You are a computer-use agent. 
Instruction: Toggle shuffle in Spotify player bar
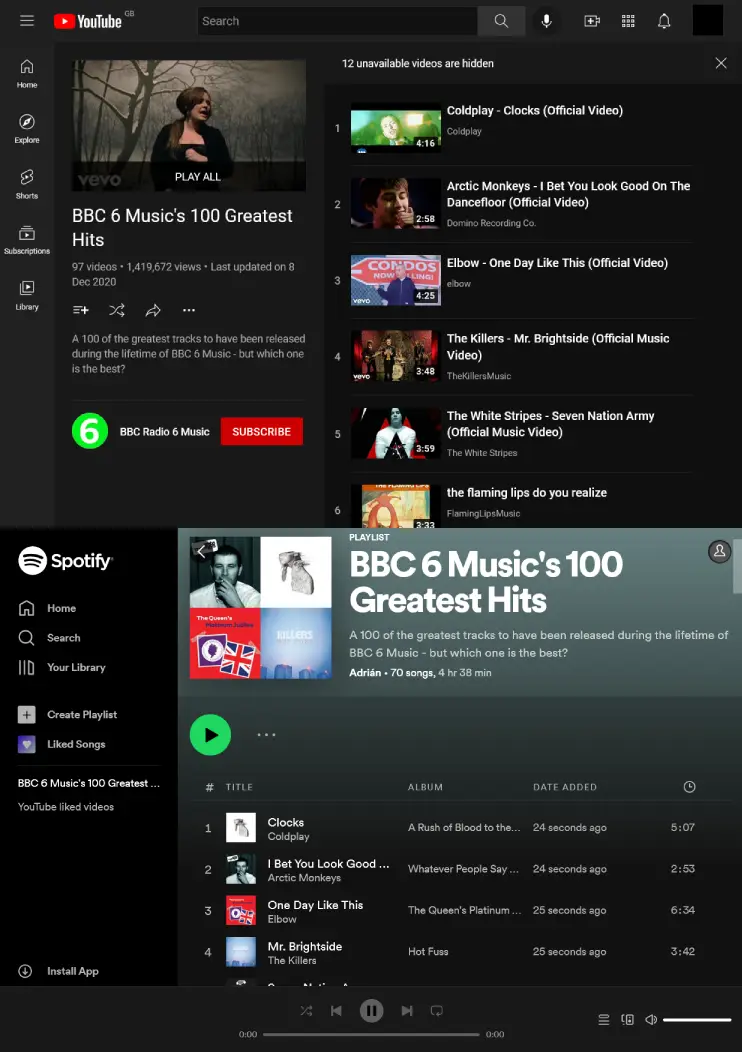click(x=307, y=1010)
